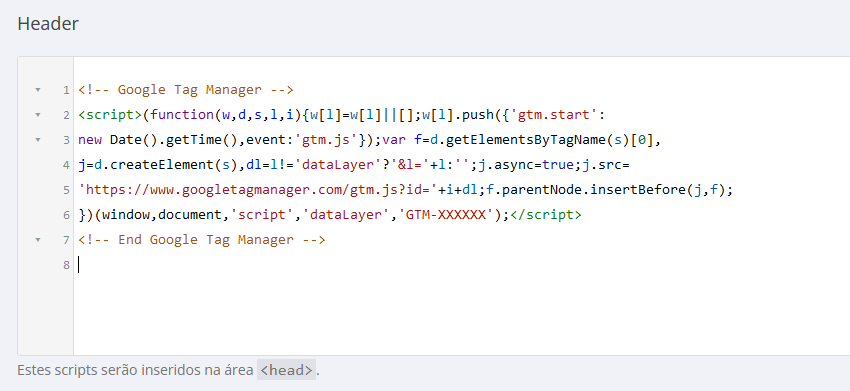
Task: Collapse the fold arrow beside line 2
Action: (x=37, y=115)
